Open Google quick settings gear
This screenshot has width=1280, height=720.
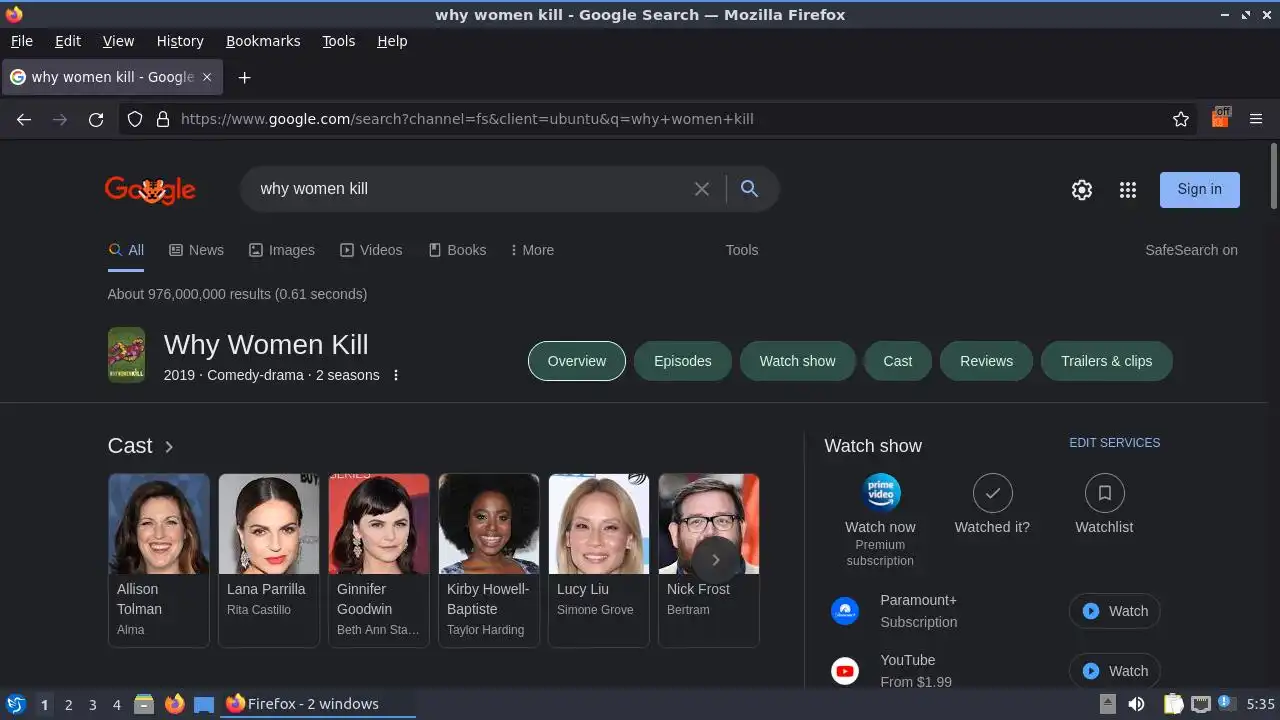(x=1082, y=190)
